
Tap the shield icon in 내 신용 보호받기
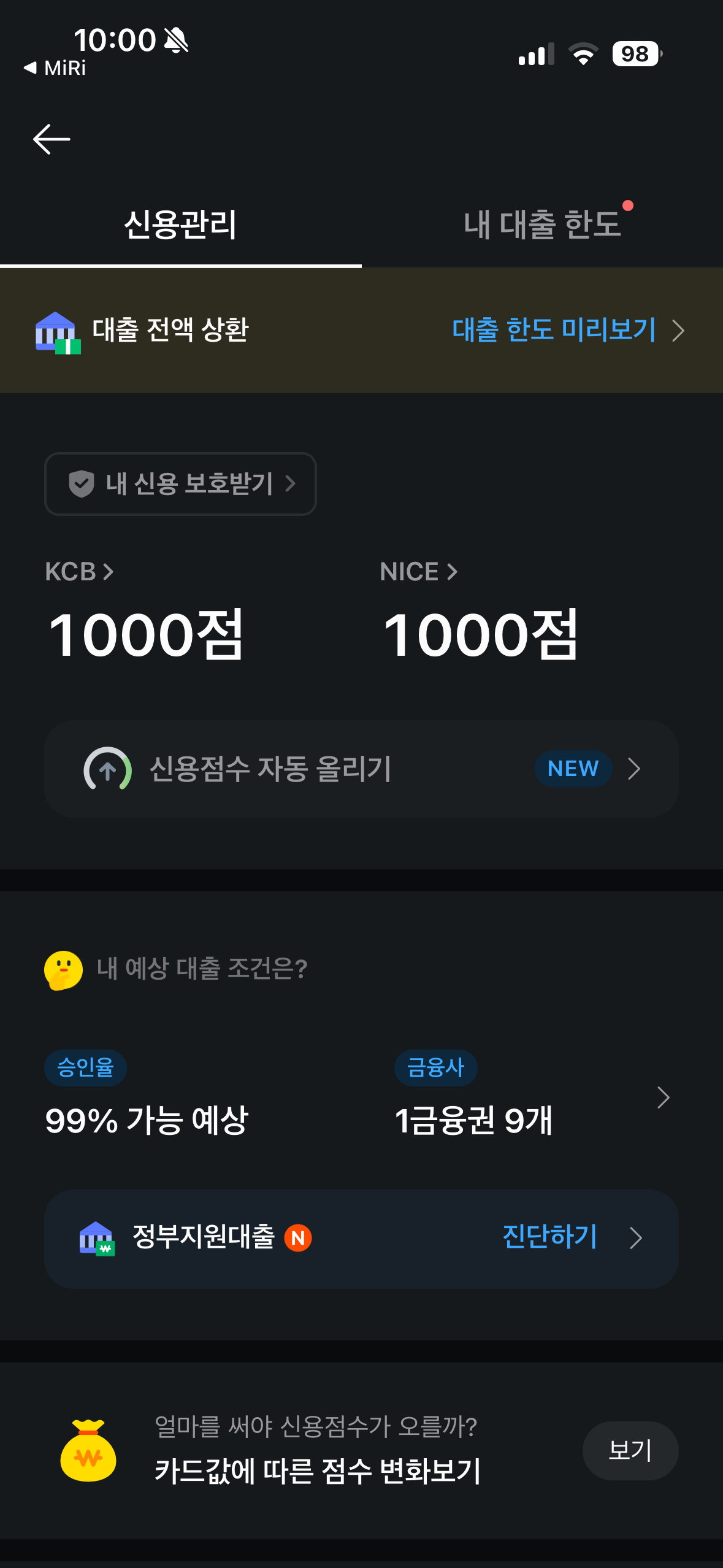[81, 484]
